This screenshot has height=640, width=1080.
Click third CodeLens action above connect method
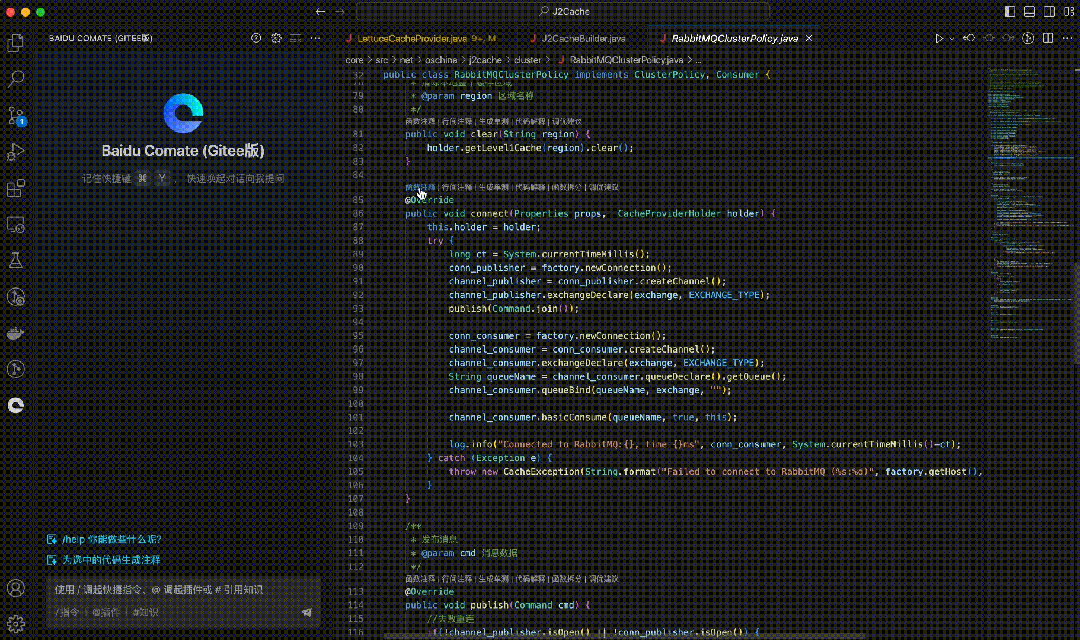click(493, 187)
